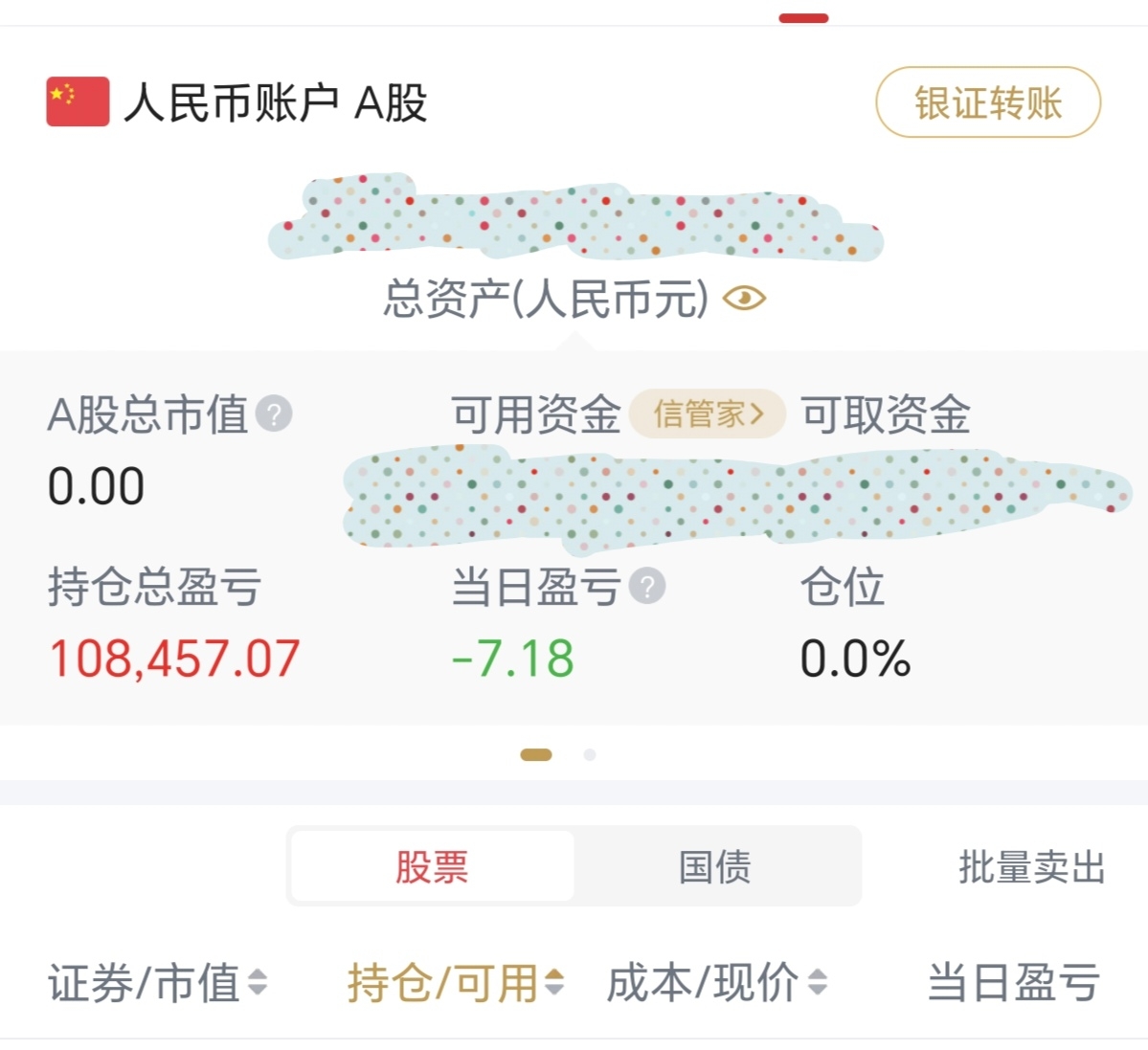Tap the 0.0% 仓位 value
The width and height of the screenshot is (1148, 1050).
[855, 659]
